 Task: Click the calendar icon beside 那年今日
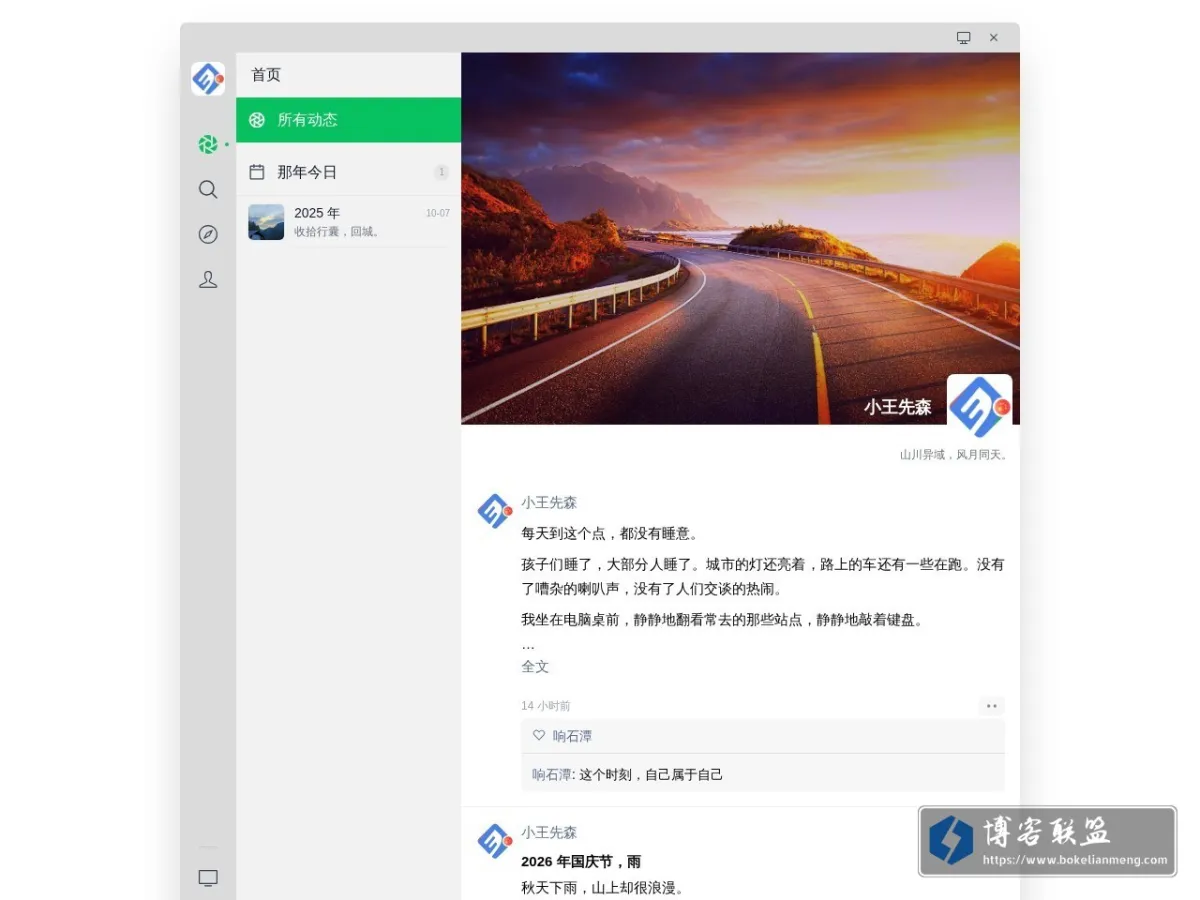pos(257,172)
